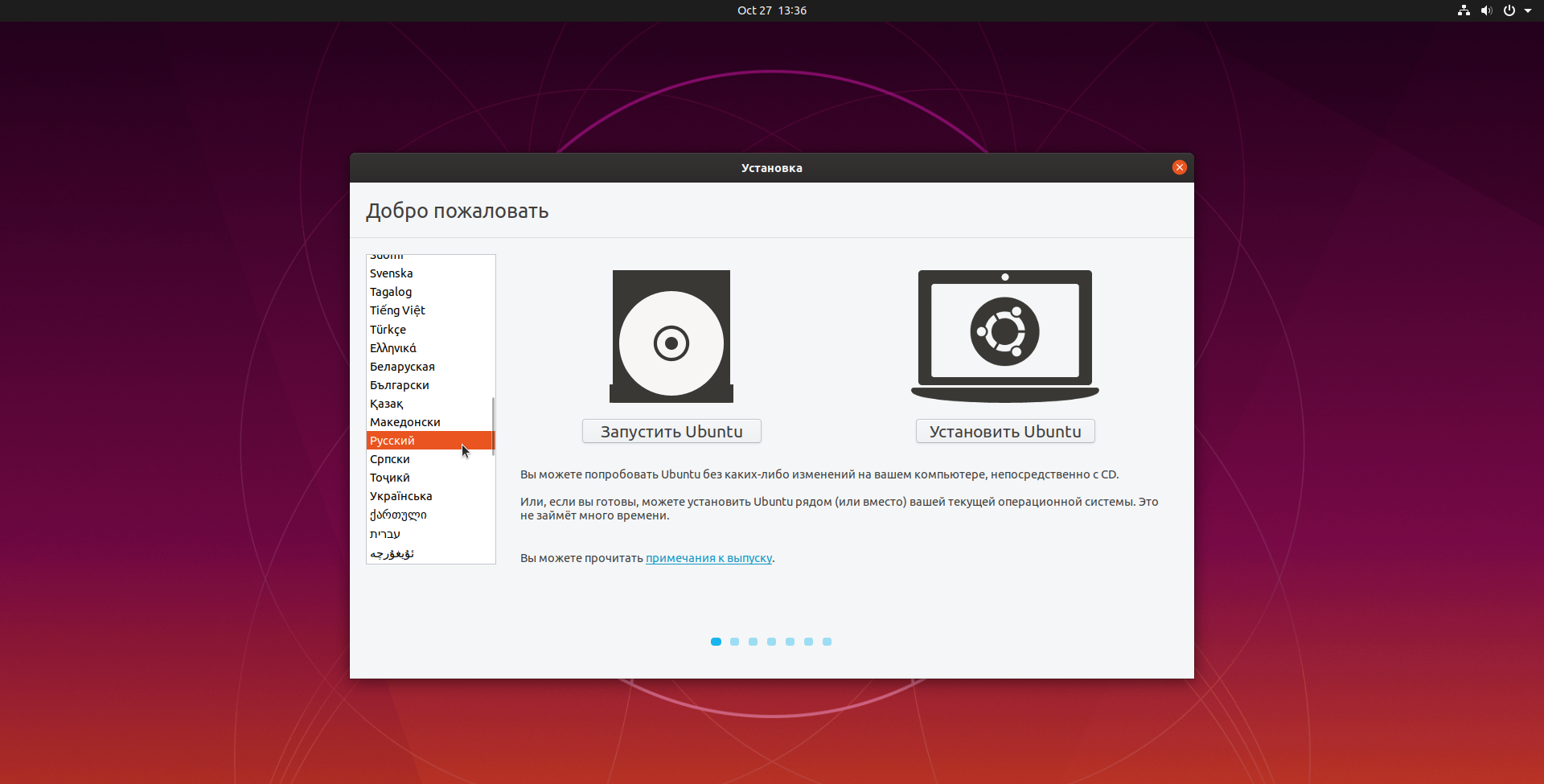The height and width of the screenshot is (784, 1544).
Task: Click the language list scrollbar
Action: [x=493, y=426]
